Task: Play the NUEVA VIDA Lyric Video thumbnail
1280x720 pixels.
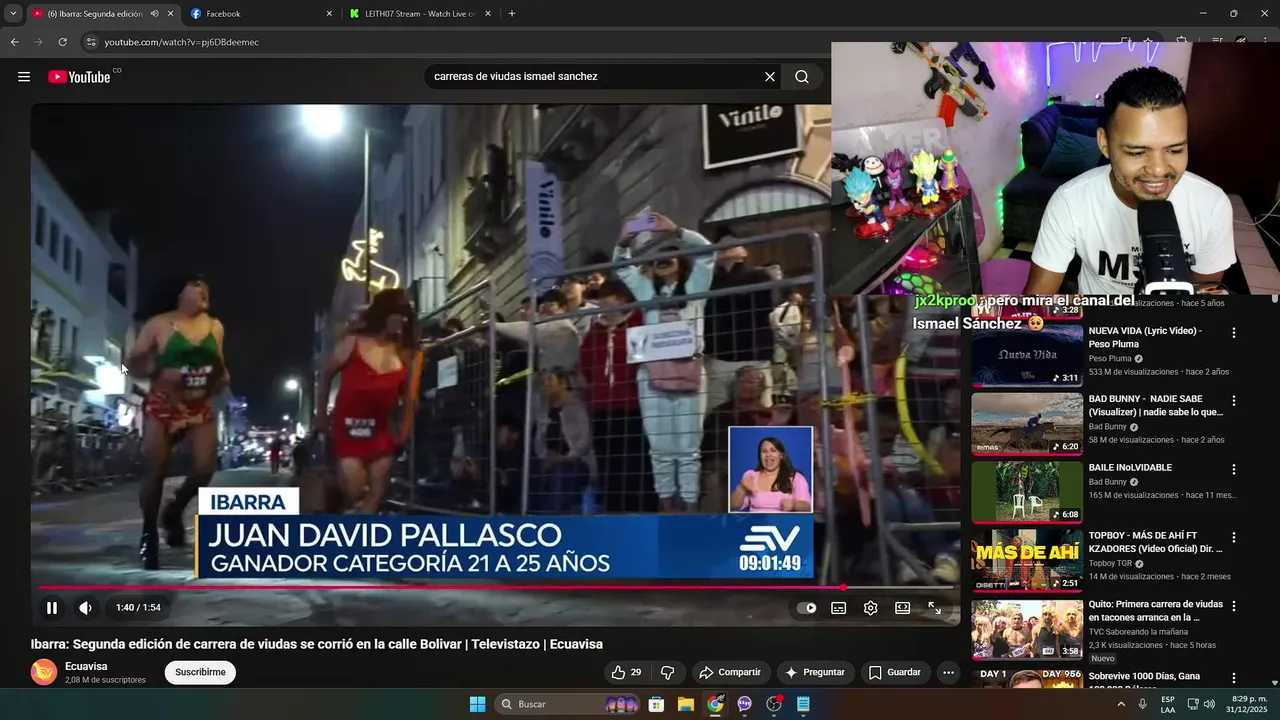Action: pos(1027,355)
